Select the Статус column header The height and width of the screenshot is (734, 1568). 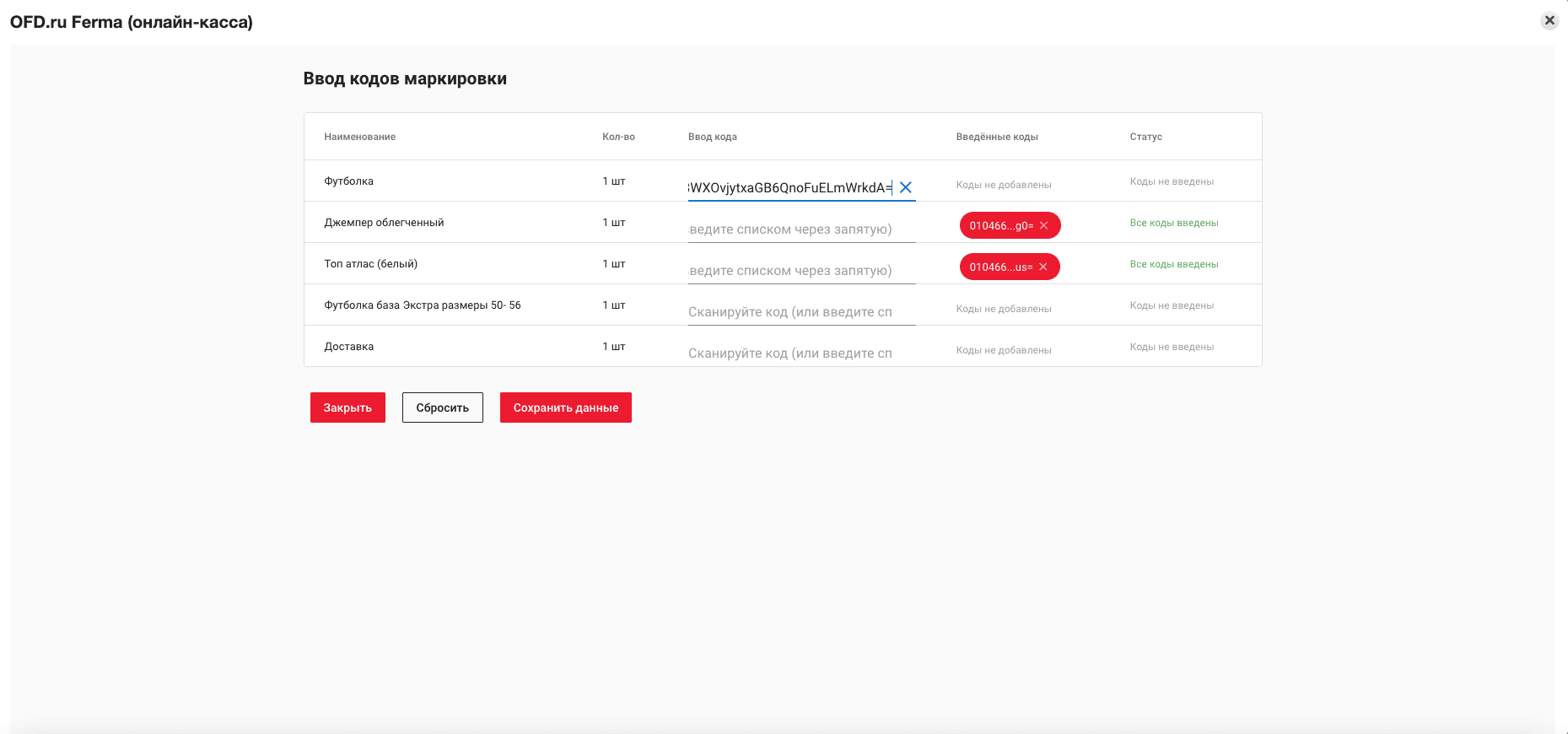[1145, 137]
